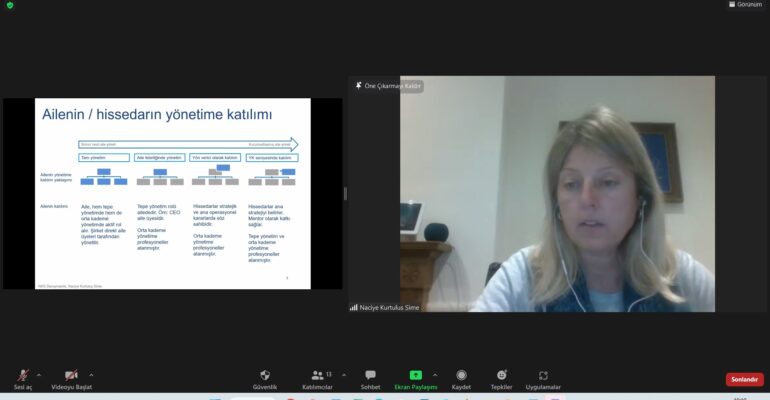Unmute microphone with Sesi aç icon
The height and width of the screenshot is (400, 770).
coord(21,375)
